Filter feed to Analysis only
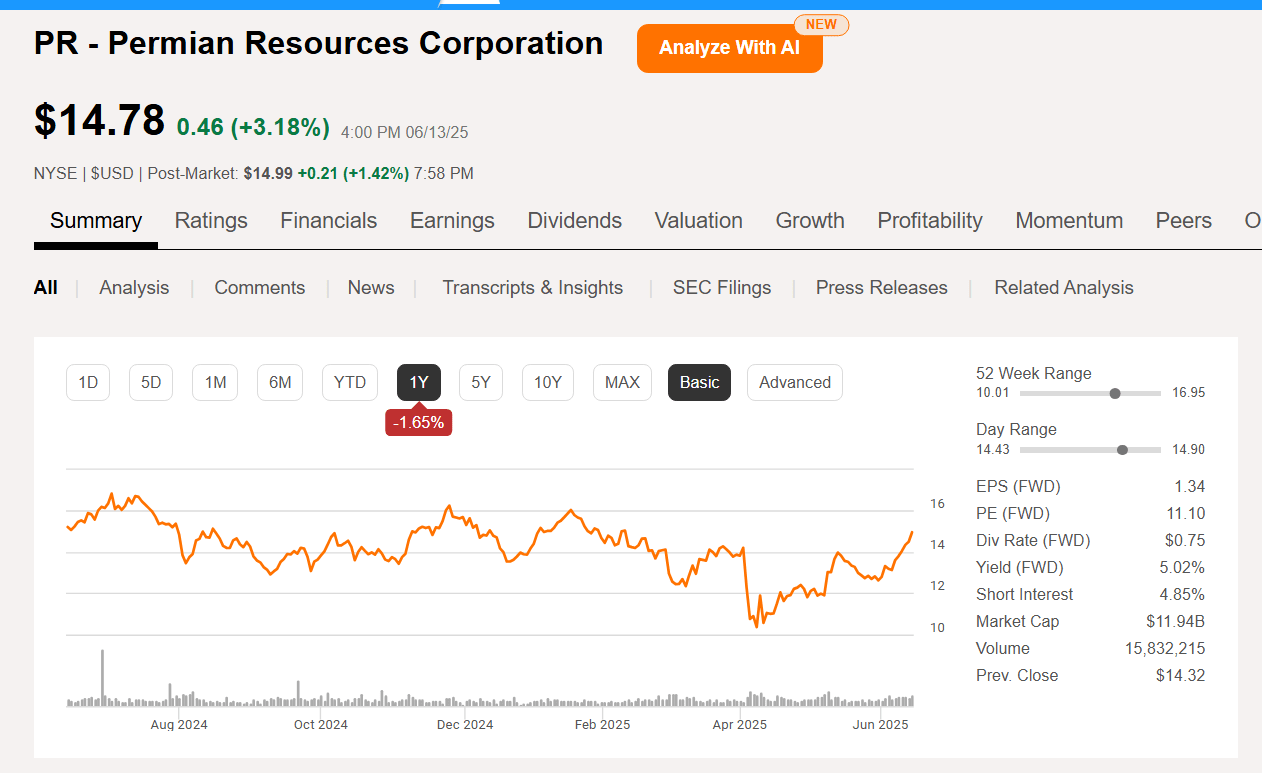This screenshot has height=773, width=1262. tap(134, 287)
